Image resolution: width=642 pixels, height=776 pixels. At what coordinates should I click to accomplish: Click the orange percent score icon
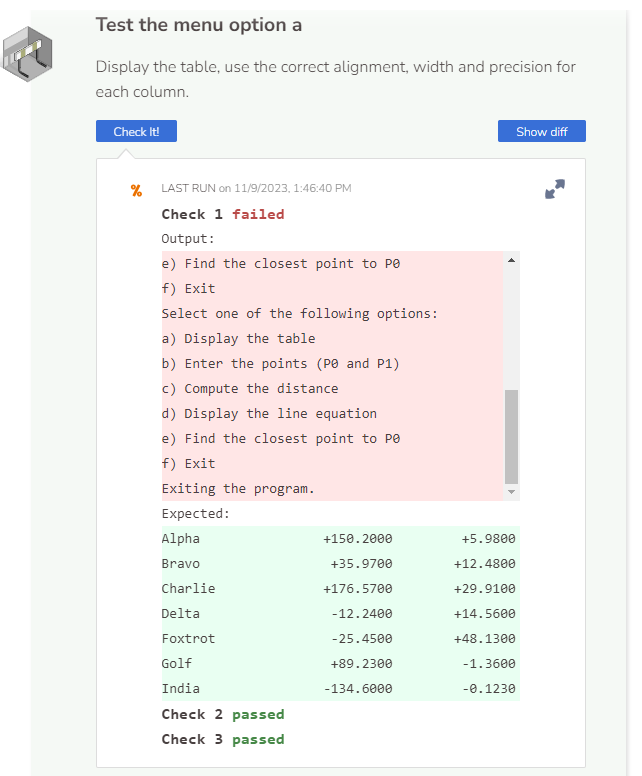click(x=137, y=191)
